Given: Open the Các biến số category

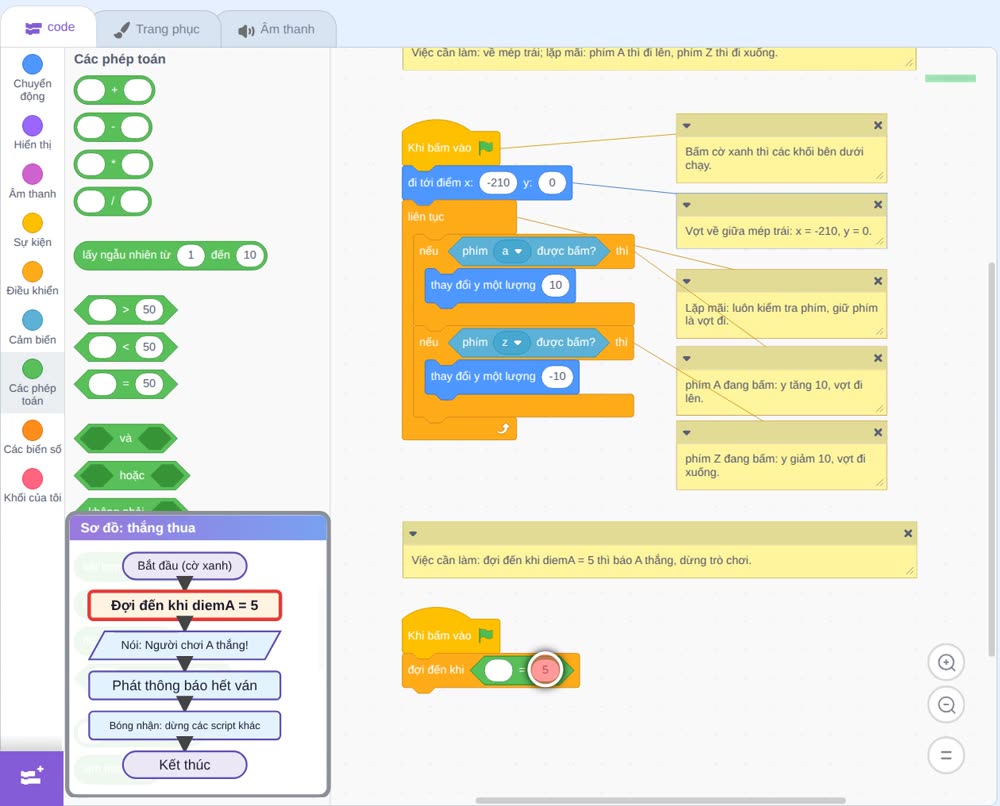Looking at the screenshot, I should point(32,437).
